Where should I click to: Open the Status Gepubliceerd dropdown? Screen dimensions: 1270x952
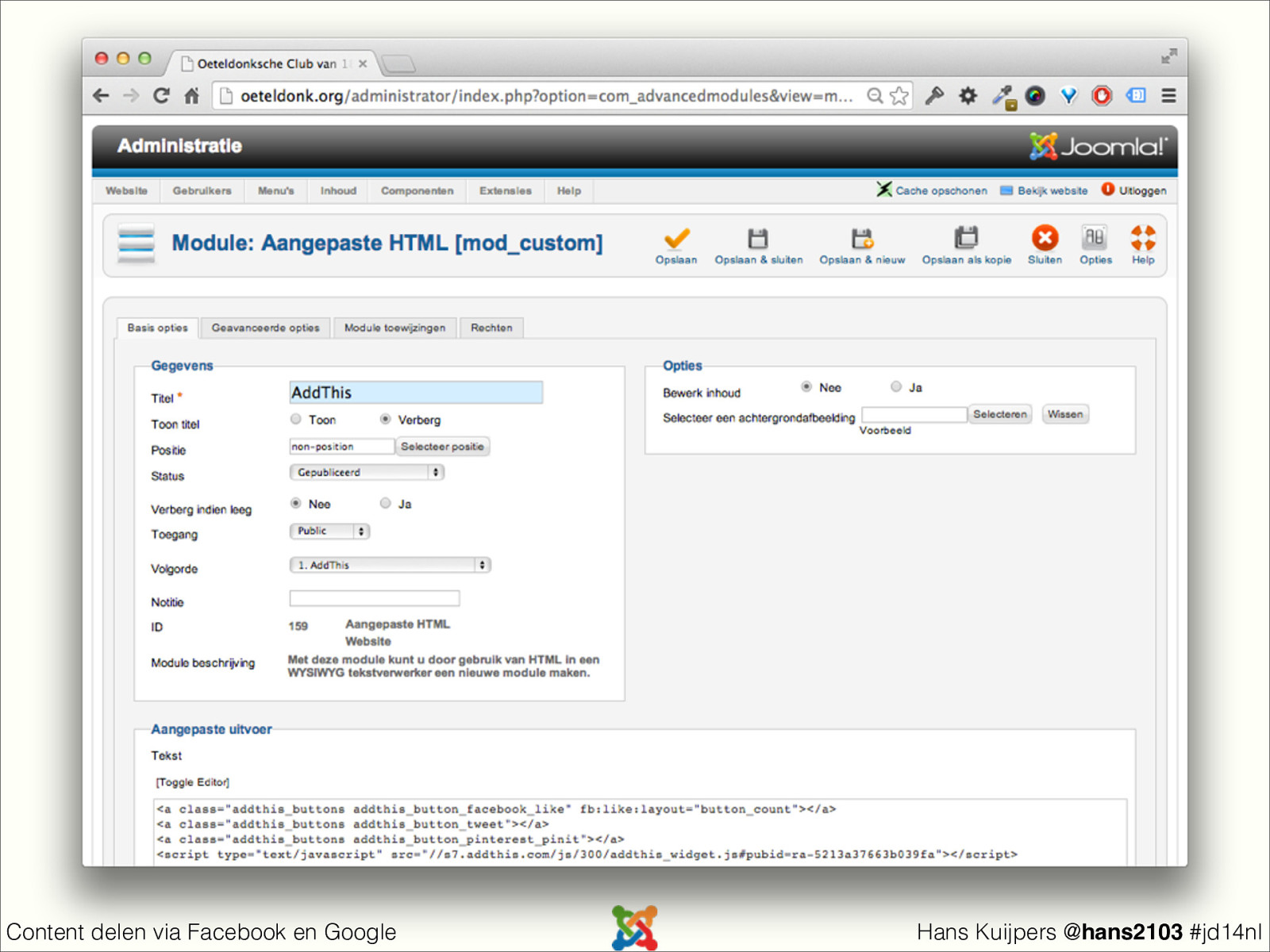pos(367,472)
